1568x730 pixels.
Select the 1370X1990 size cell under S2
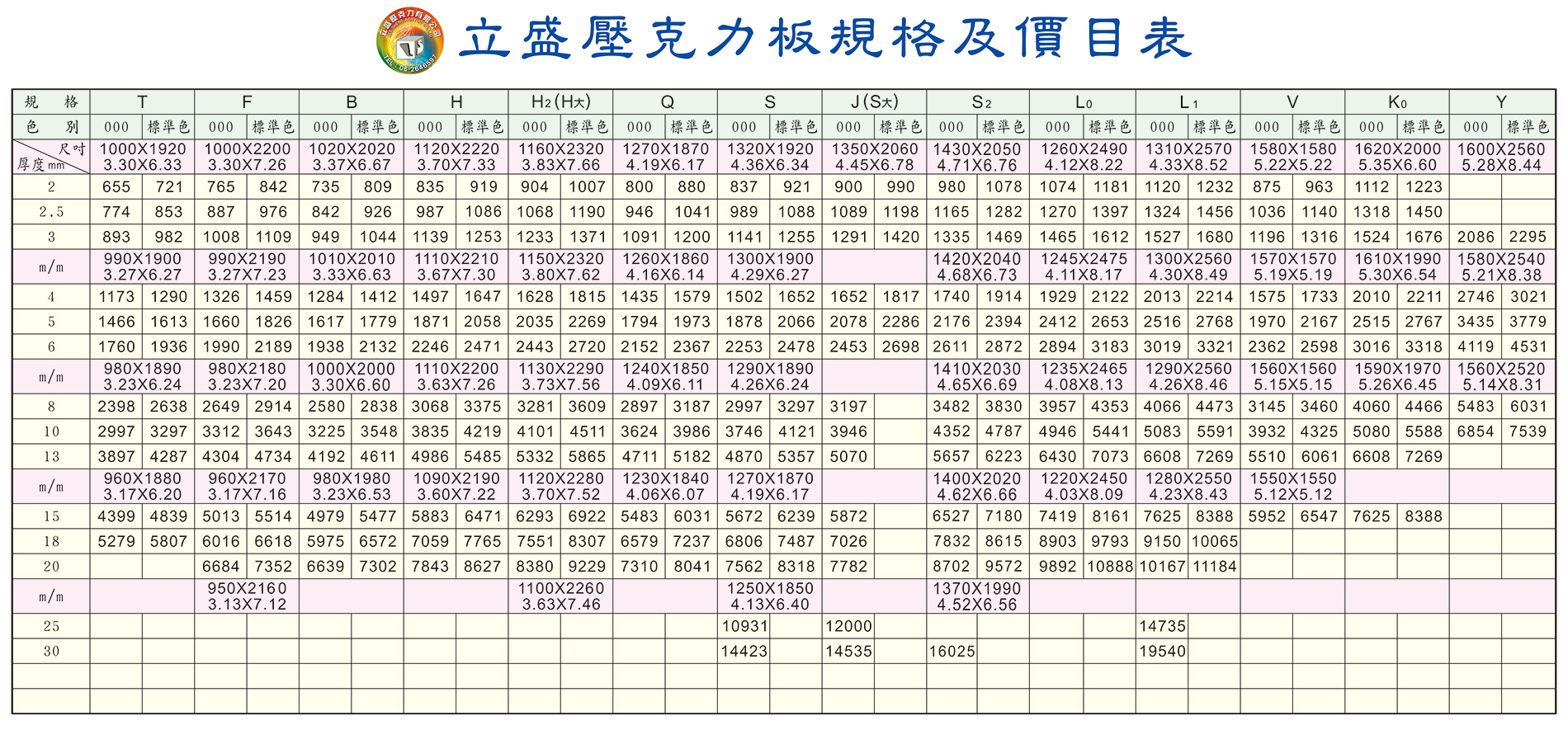[x=977, y=596]
